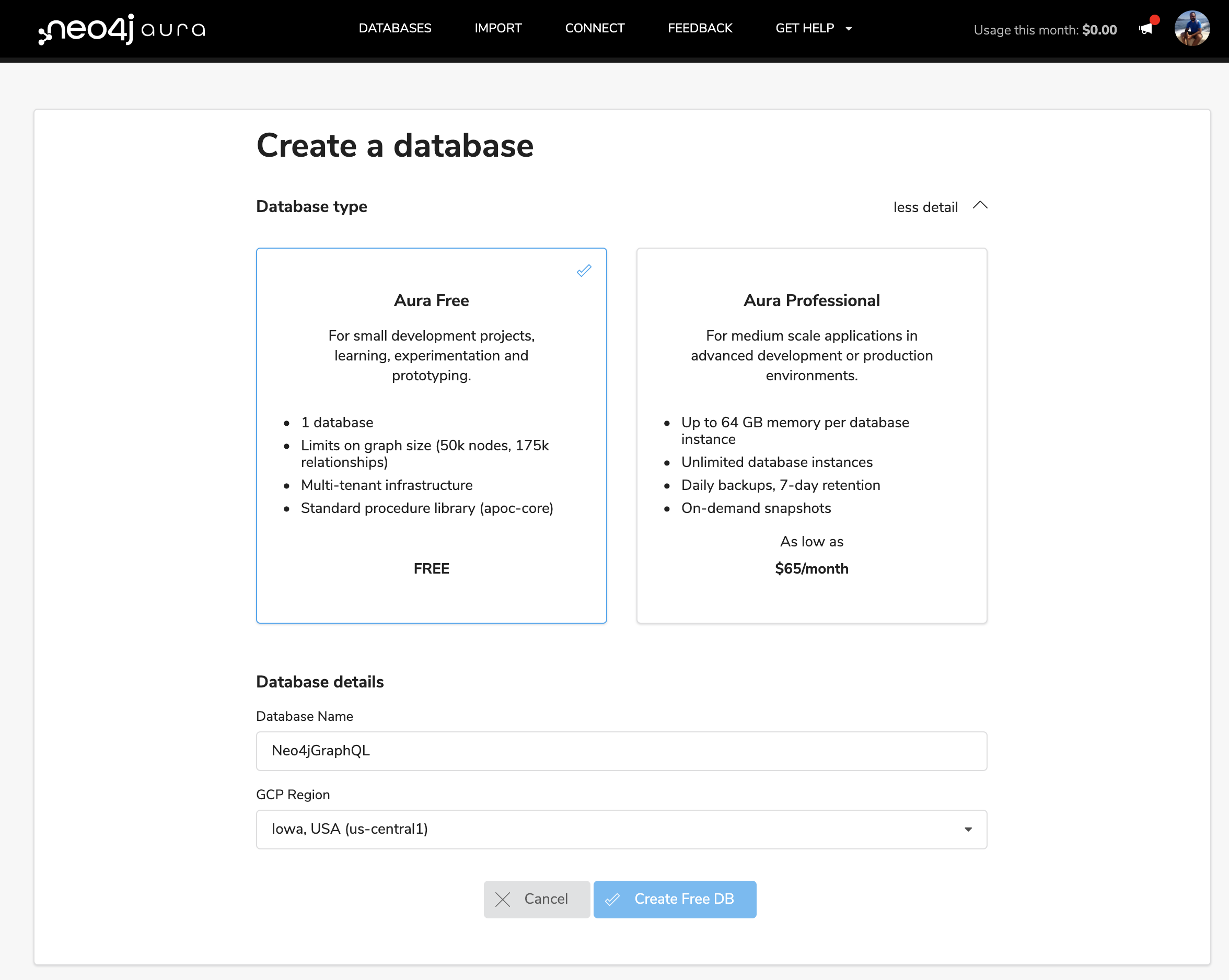Click the GET HELP dropdown arrow
The image size is (1229, 980).
[848, 29]
